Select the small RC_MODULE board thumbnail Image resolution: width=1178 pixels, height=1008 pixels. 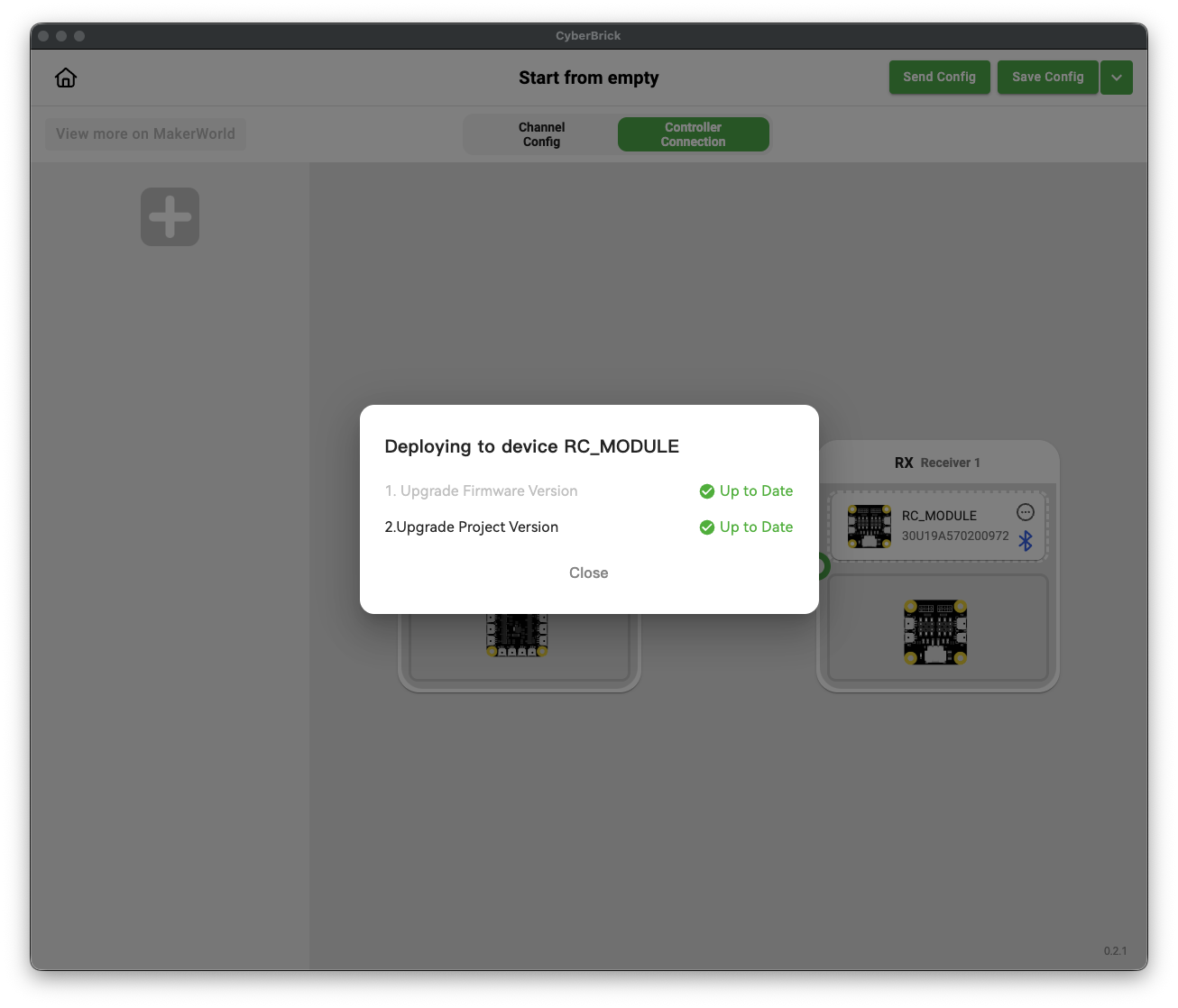coord(869,527)
